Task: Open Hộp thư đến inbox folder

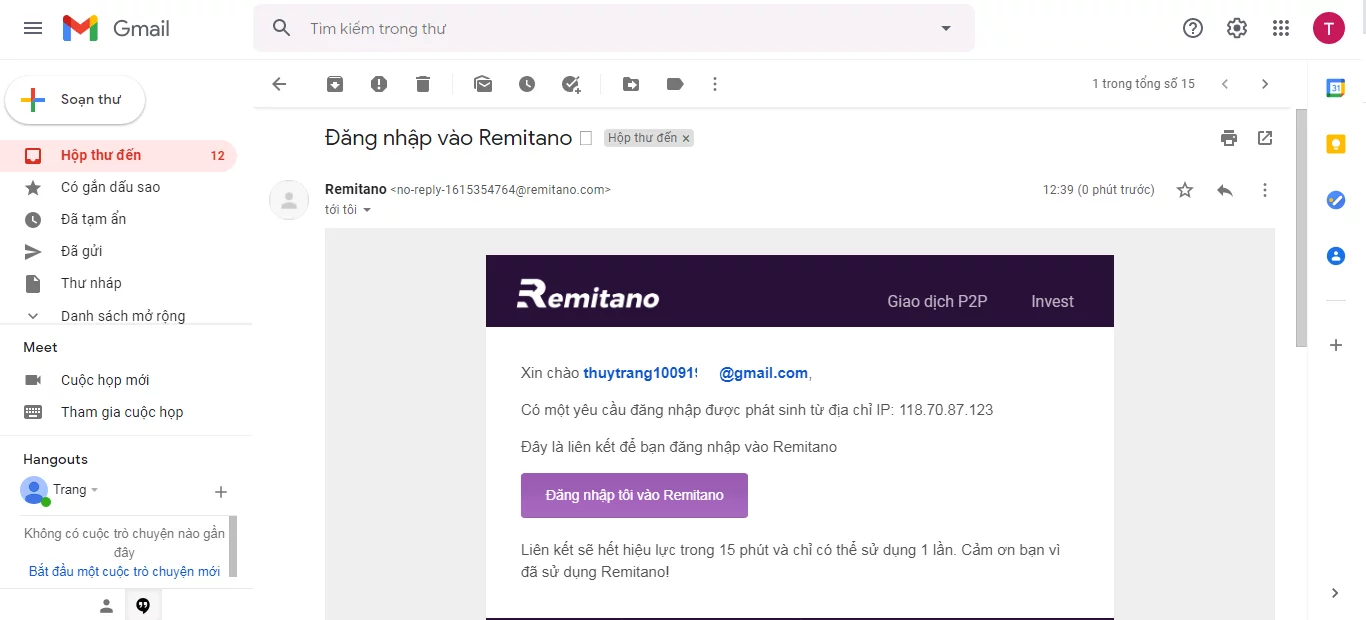Action: (118, 155)
